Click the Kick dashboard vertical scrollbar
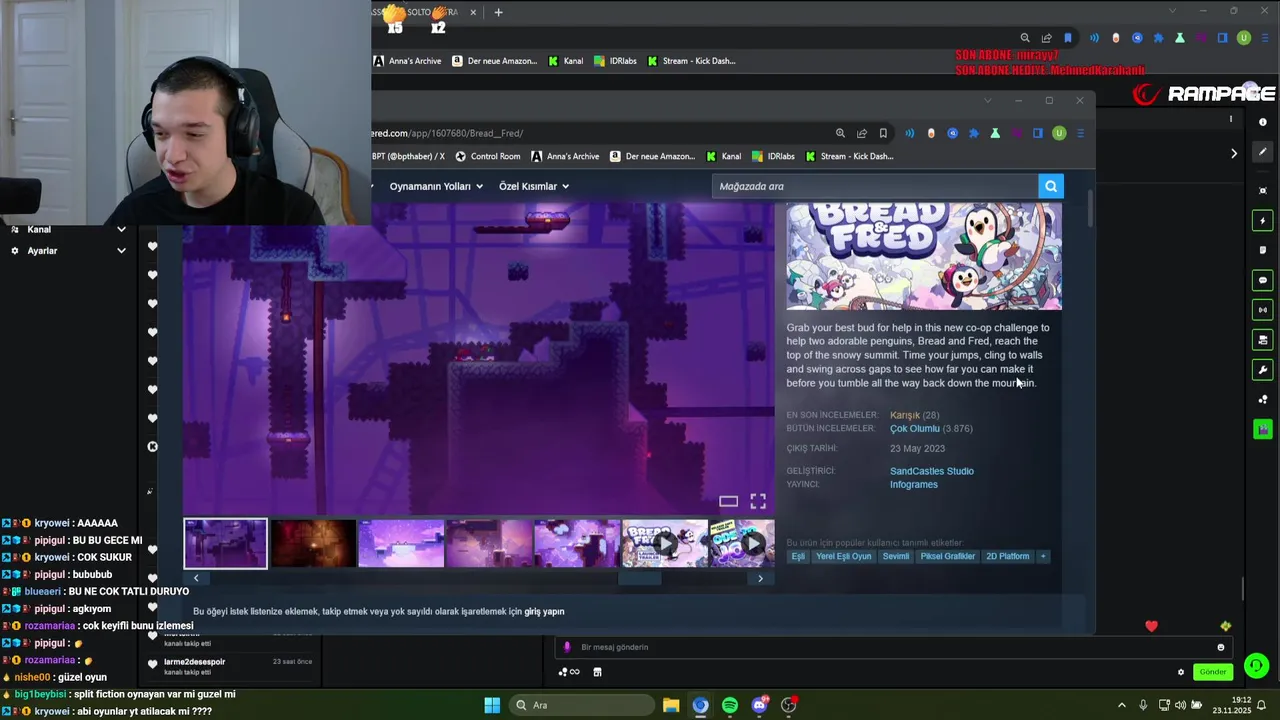The width and height of the screenshot is (1280, 720). point(1243,588)
